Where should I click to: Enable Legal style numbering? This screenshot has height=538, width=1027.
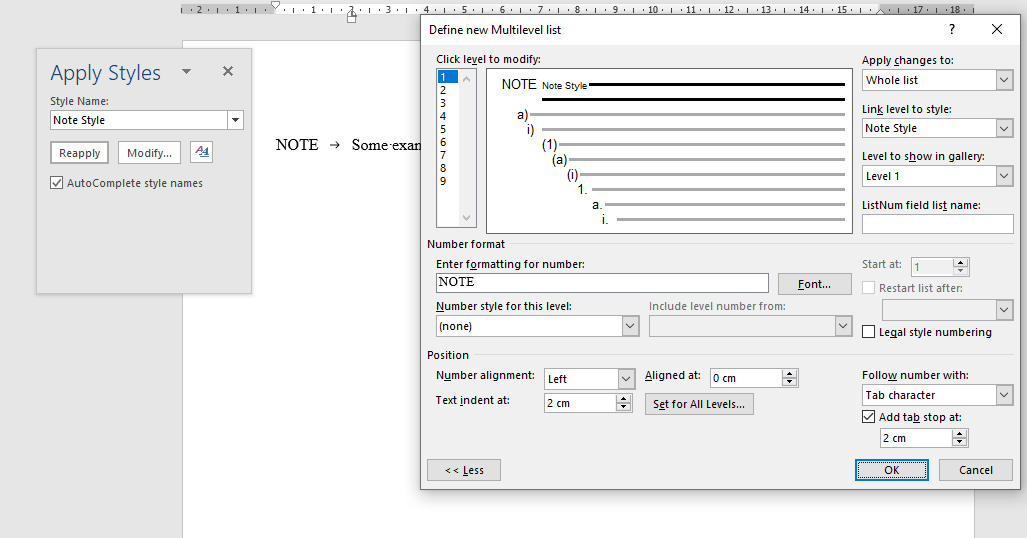pos(868,332)
